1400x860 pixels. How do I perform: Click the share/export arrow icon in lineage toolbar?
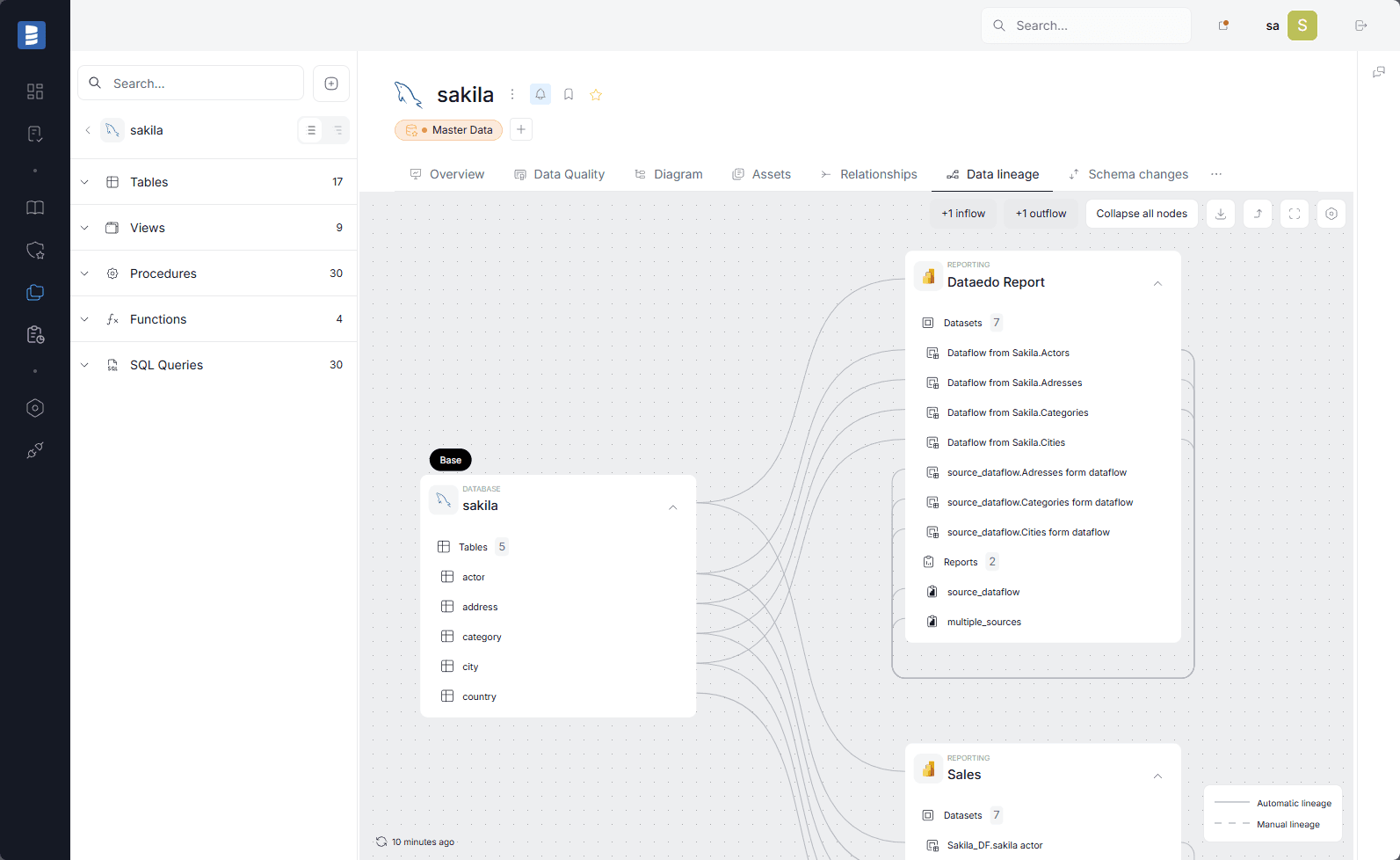pyautogui.click(x=1258, y=214)
